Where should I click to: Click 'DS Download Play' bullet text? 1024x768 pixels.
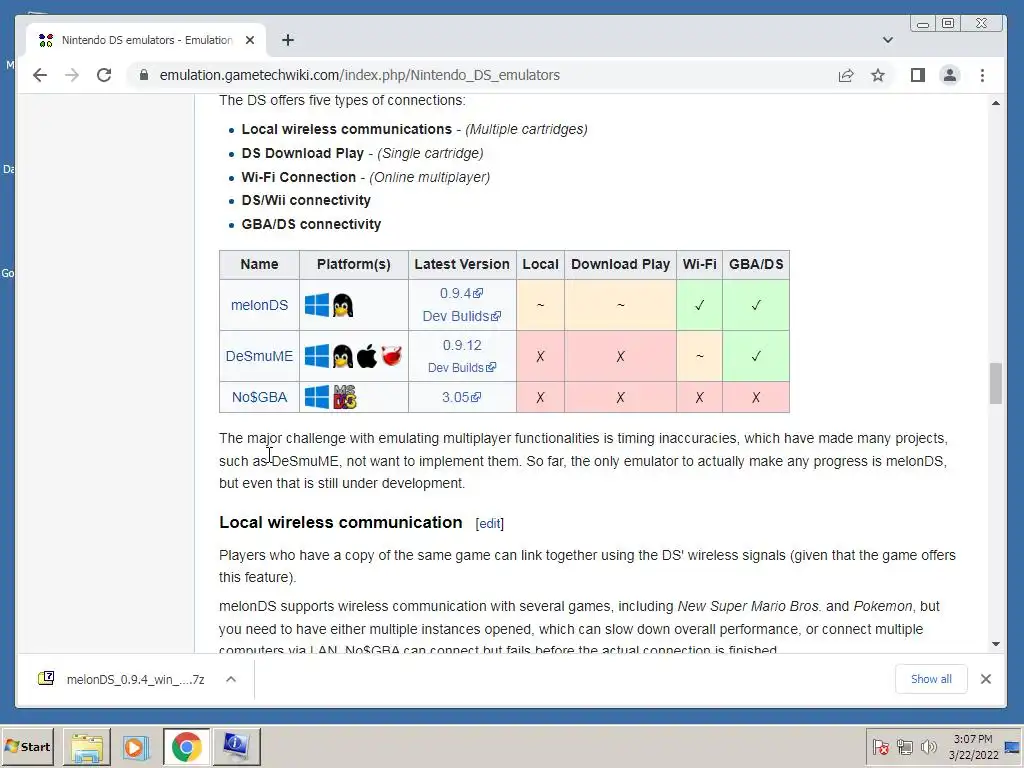click(x=302, y=153)
